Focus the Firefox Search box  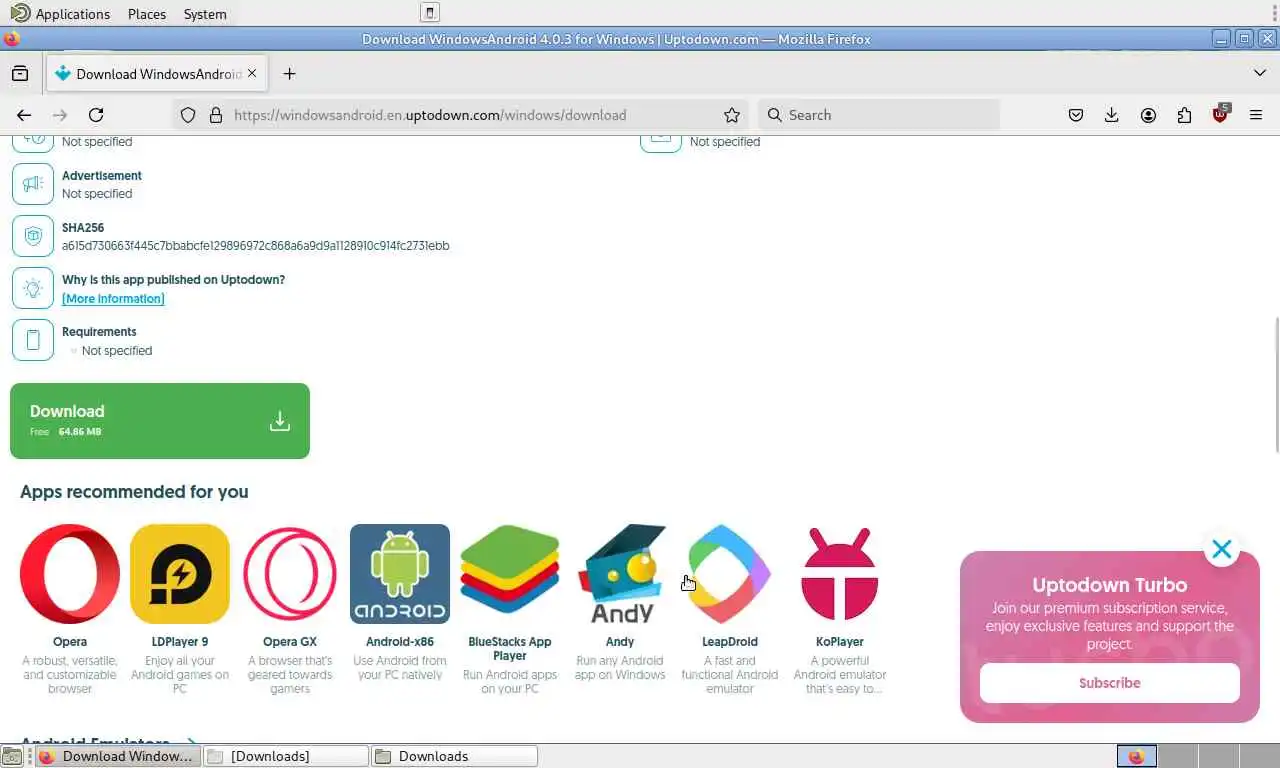coord(880,115)
